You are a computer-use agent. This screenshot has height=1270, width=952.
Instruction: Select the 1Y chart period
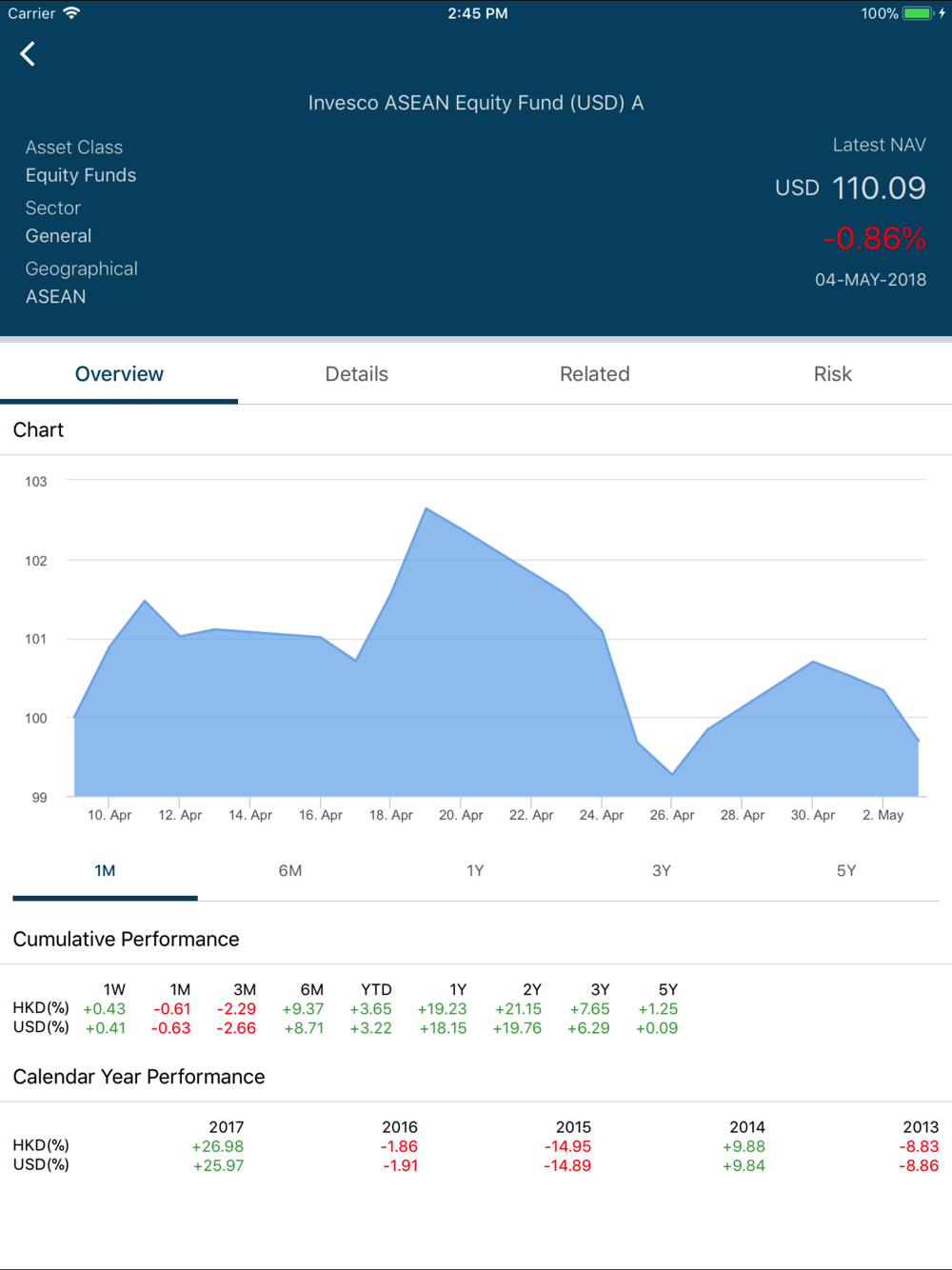[475, 871]
